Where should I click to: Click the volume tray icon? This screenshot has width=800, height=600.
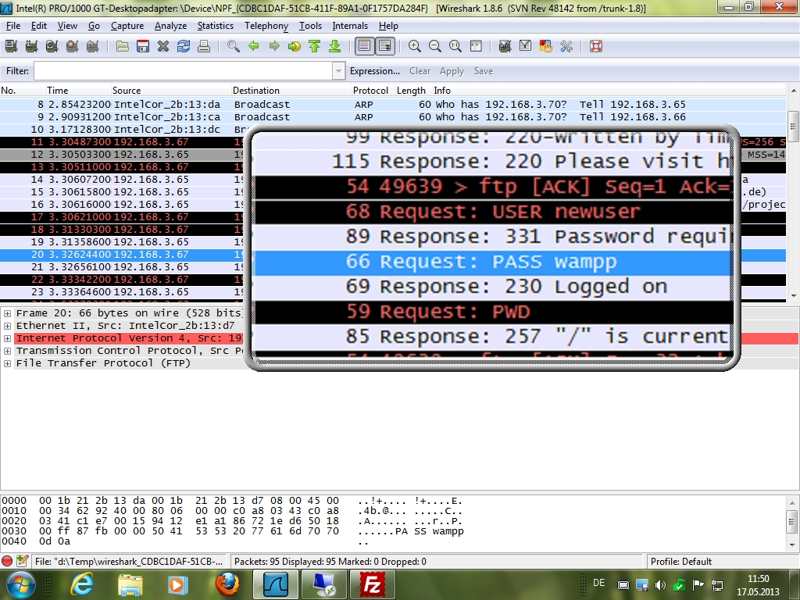[660, 585]
